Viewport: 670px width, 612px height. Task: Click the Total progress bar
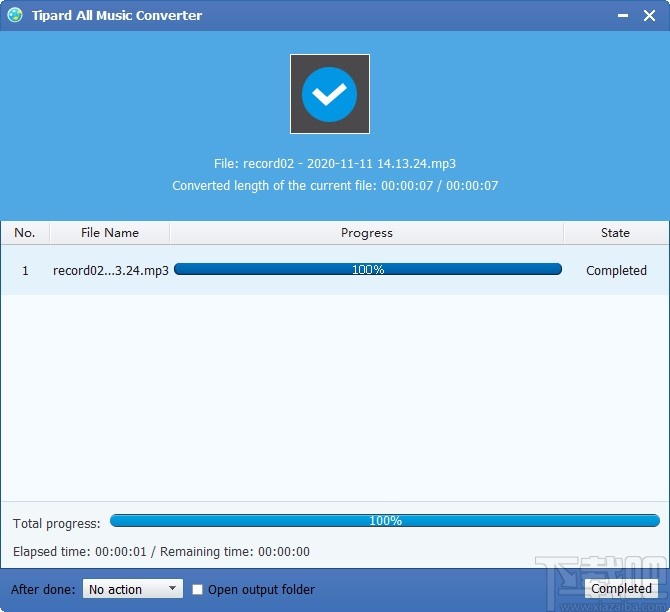tap(385, 521)
